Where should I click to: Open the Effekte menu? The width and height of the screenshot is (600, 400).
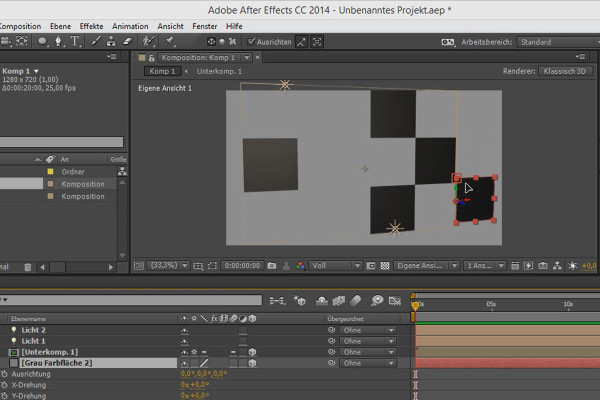click(x=91, y=26)
